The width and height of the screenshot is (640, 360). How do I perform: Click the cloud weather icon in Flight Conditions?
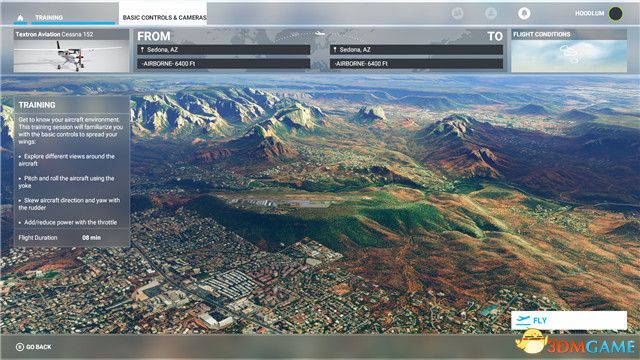pos(569,53)
